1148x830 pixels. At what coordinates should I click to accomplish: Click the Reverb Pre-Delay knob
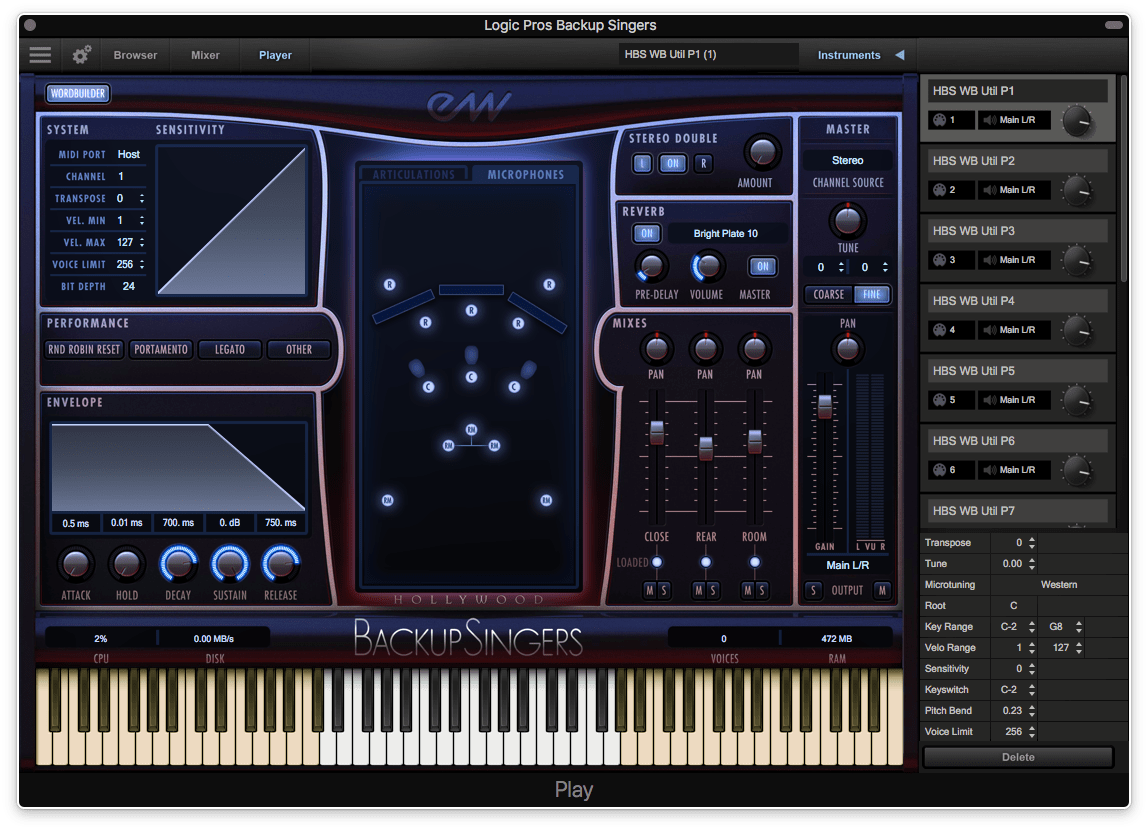click(650, 266)
